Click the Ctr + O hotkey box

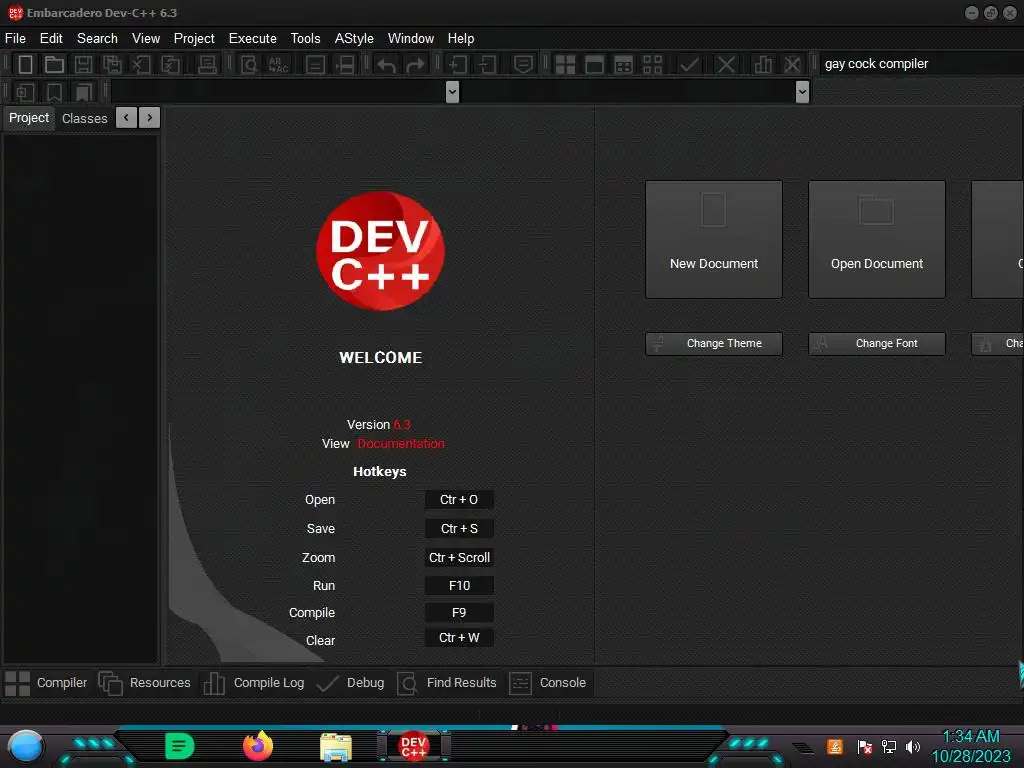tap(459, 500)
